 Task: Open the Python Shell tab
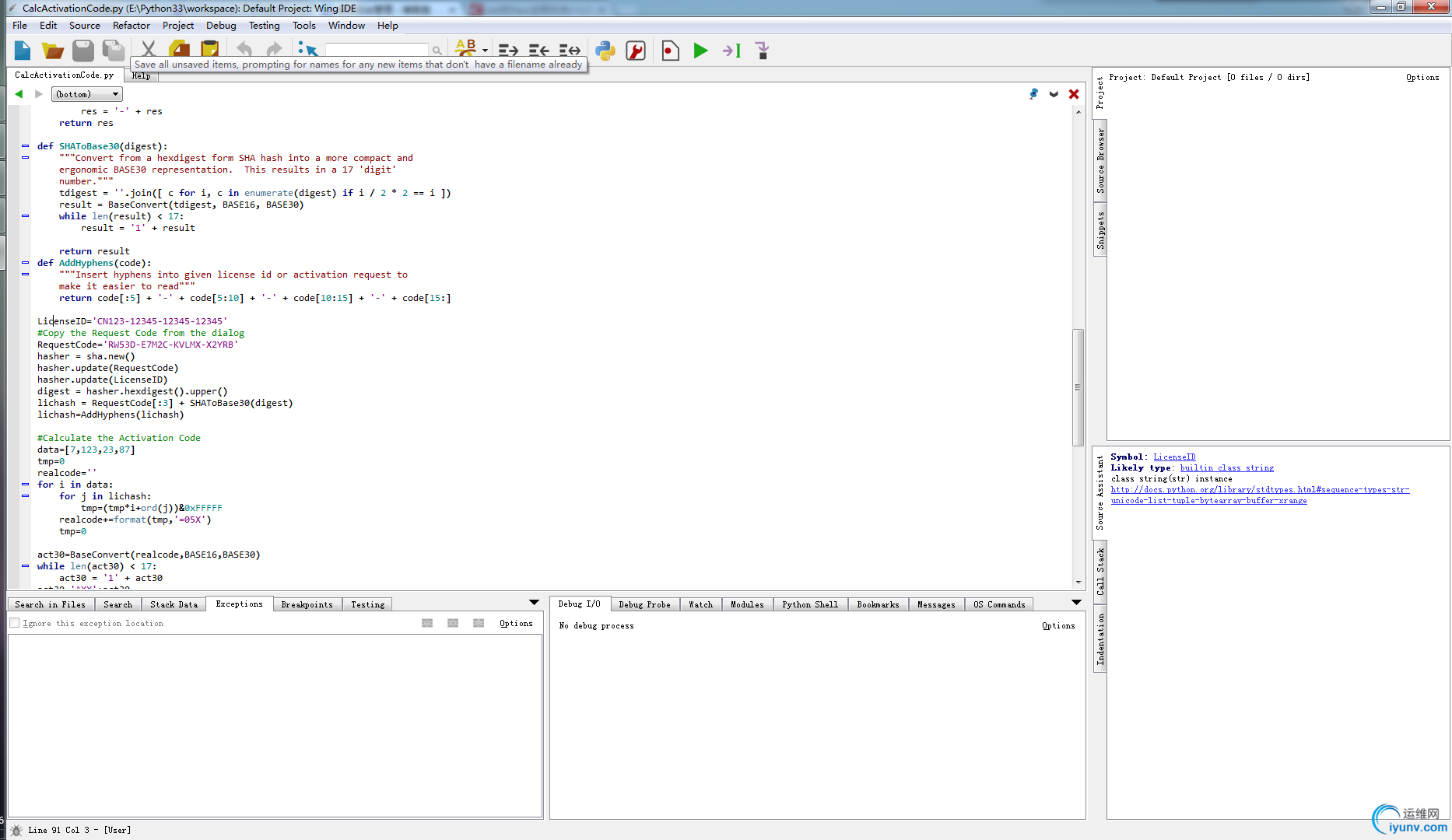[810, 604]
